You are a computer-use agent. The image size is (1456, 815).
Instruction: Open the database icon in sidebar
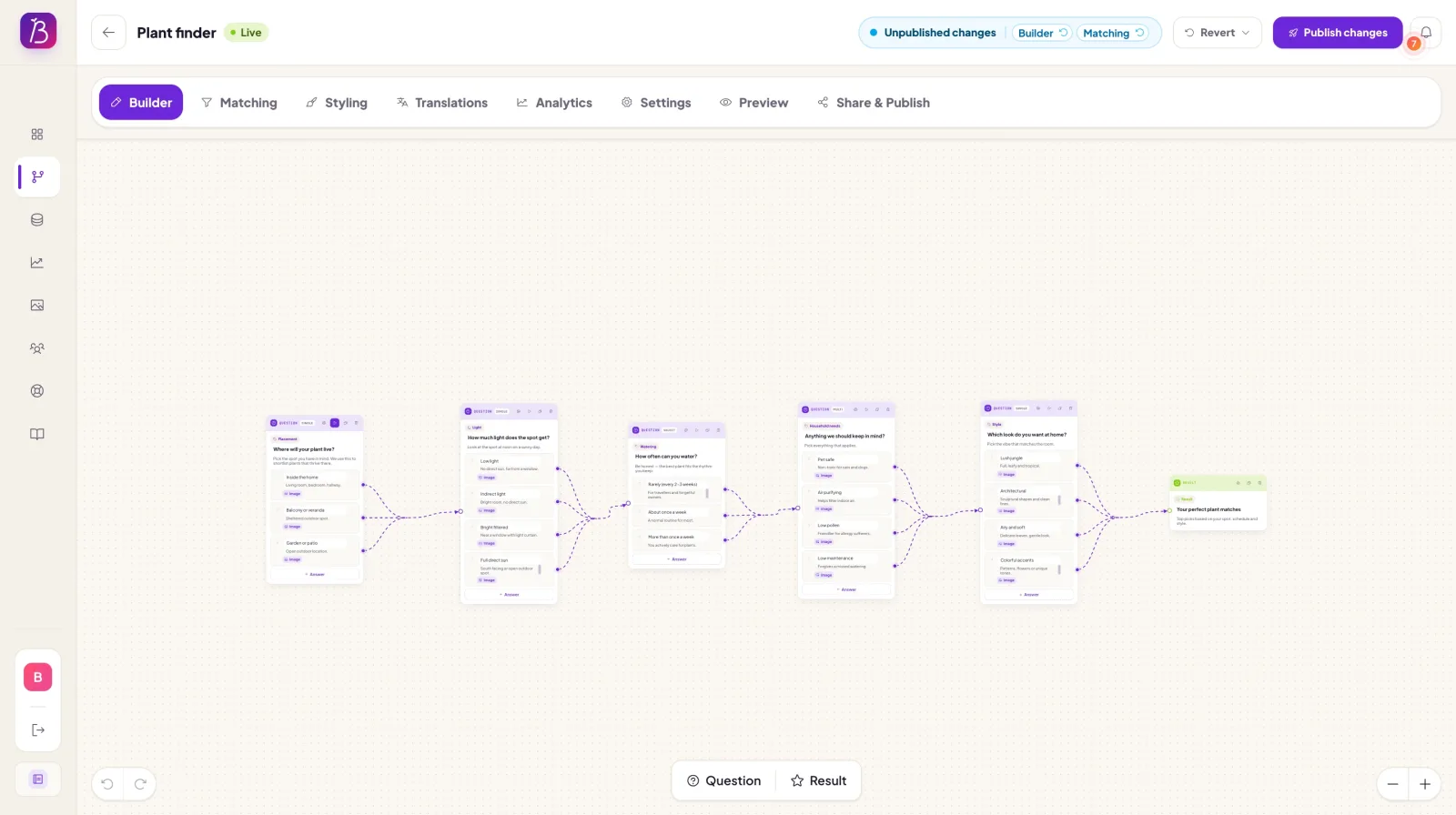click(x=37, y=220)
